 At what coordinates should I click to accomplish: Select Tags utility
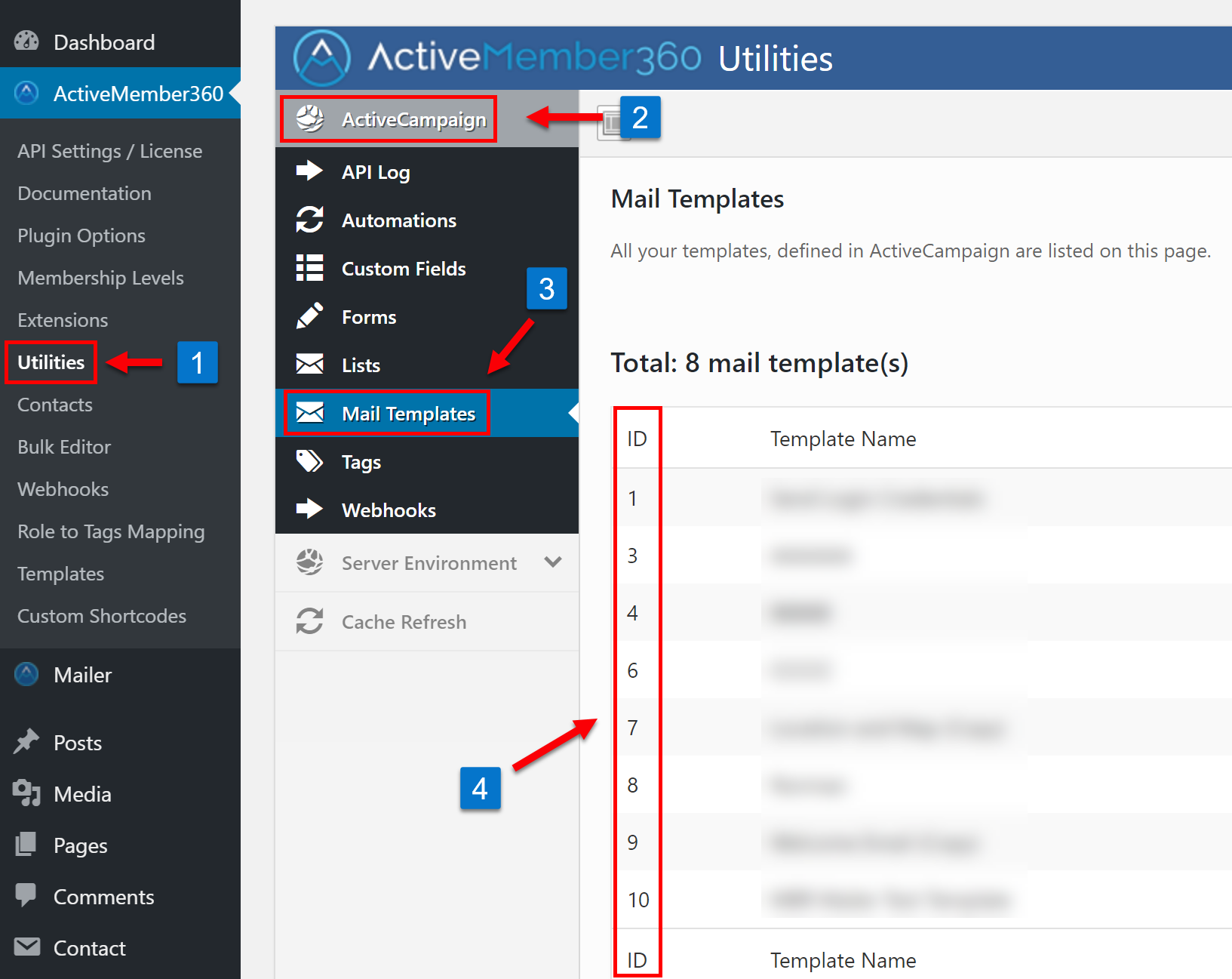(x=427, y=461)
